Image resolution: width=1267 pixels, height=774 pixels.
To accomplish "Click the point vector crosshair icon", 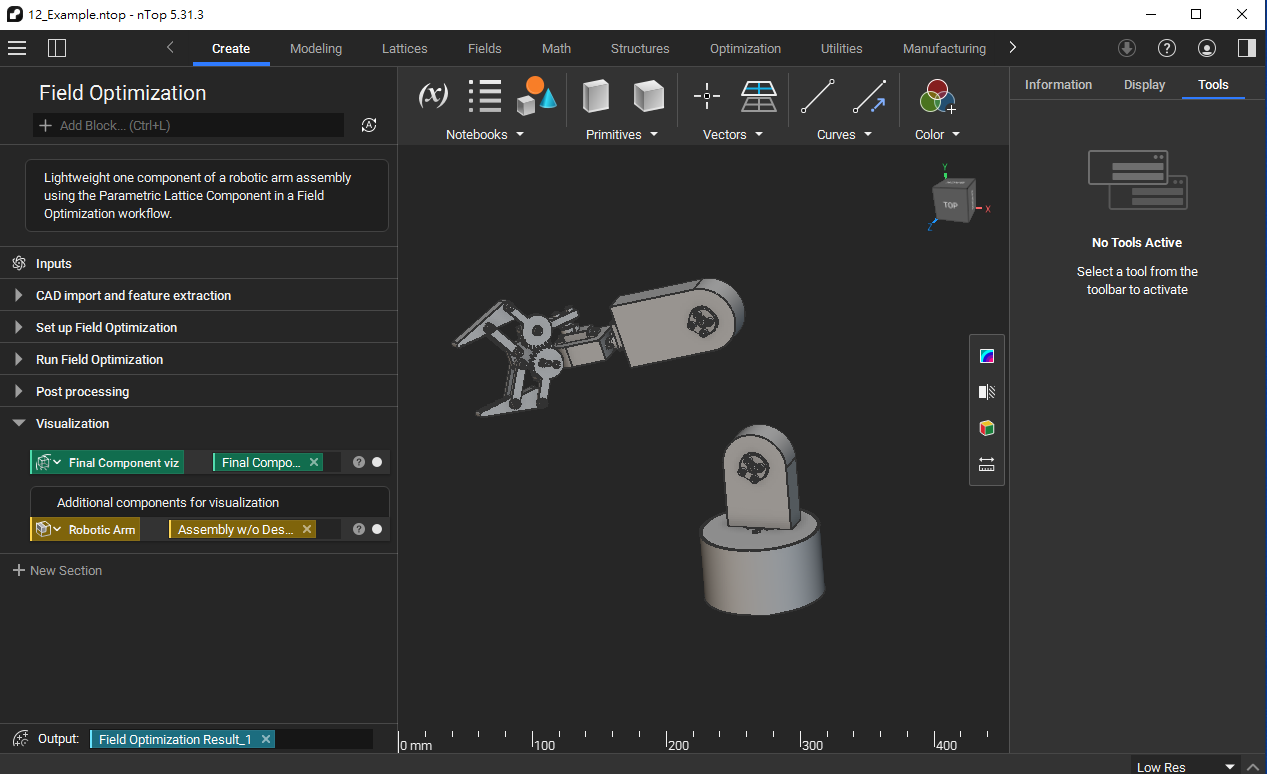I will pos(707,96).
